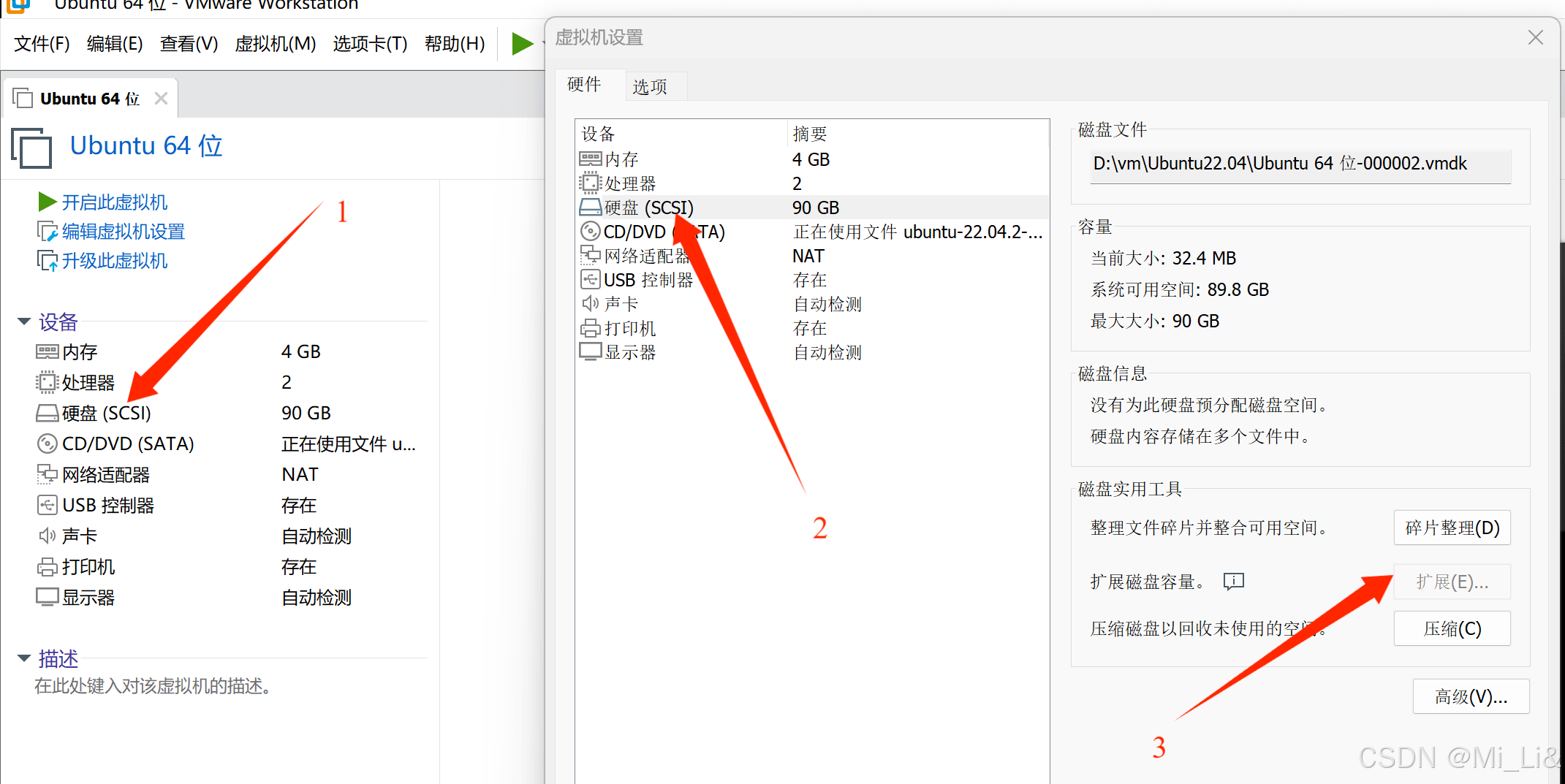Click the CD/DVD icon in settings dialog hardware list
Screen dimensions: 1565x784
[590, 232]
